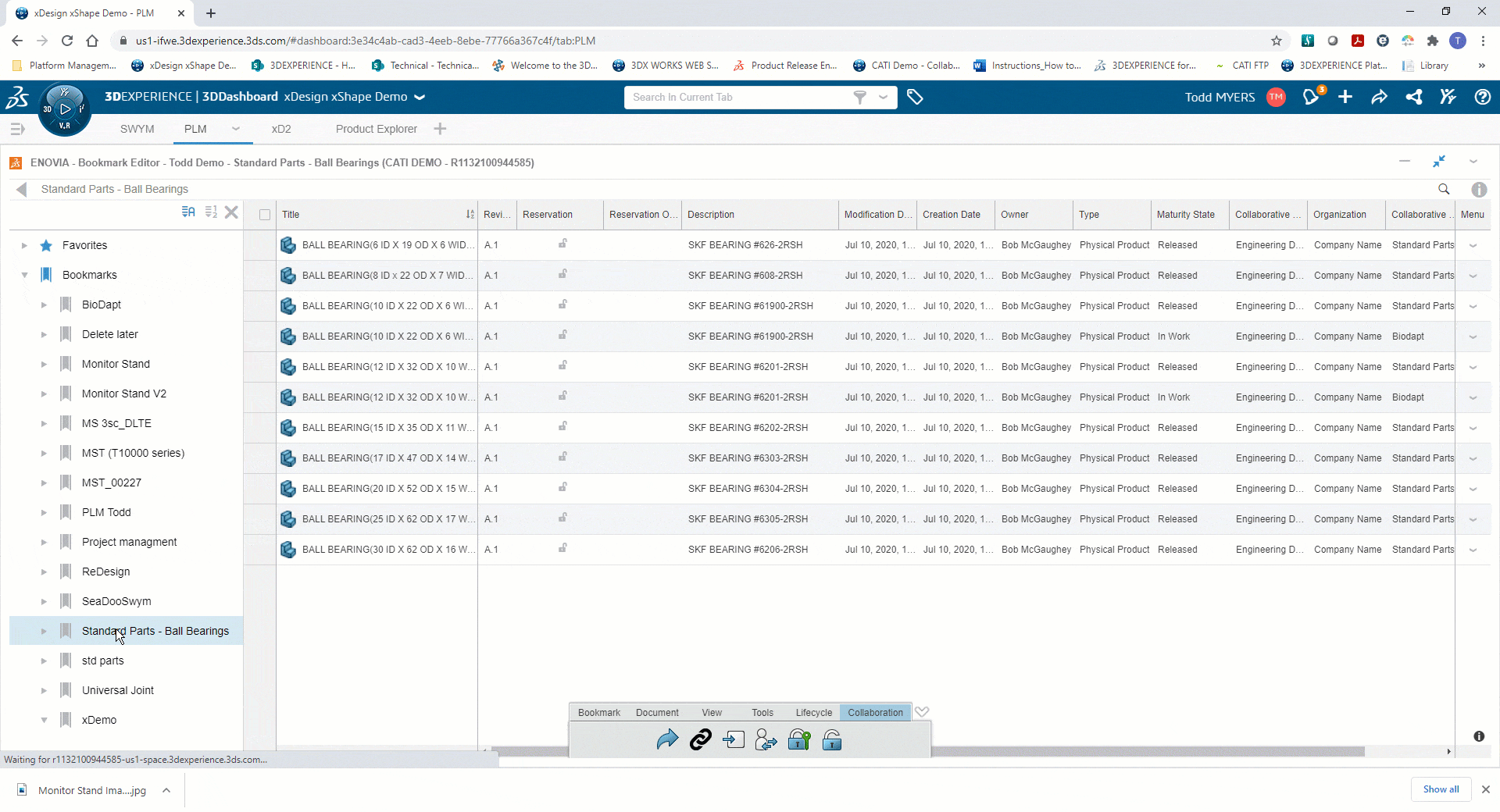1500x812 pixels.
Task: Click the plus Add icon in the top bar
Action: point(1345,97)
